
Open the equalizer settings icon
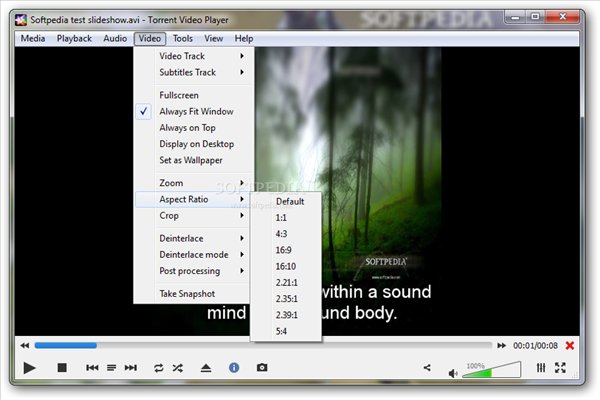[x=541, y=368]
